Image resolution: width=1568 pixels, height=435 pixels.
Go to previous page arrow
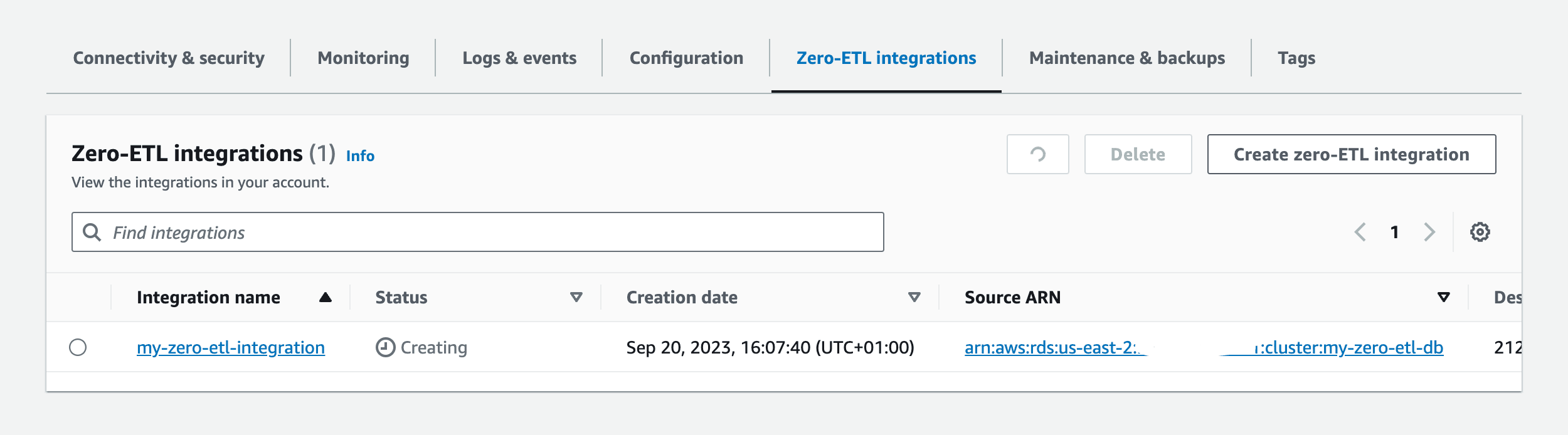[x=1360, y=232]
